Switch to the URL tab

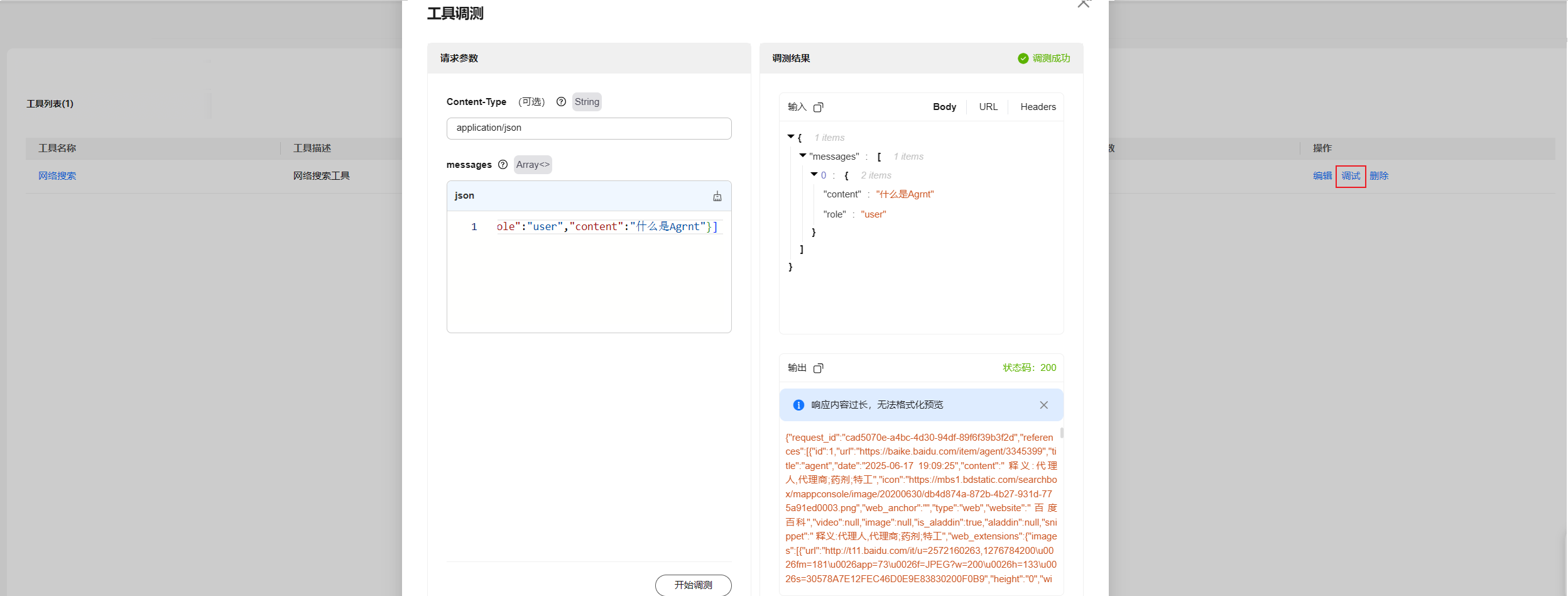pos(988,107)
